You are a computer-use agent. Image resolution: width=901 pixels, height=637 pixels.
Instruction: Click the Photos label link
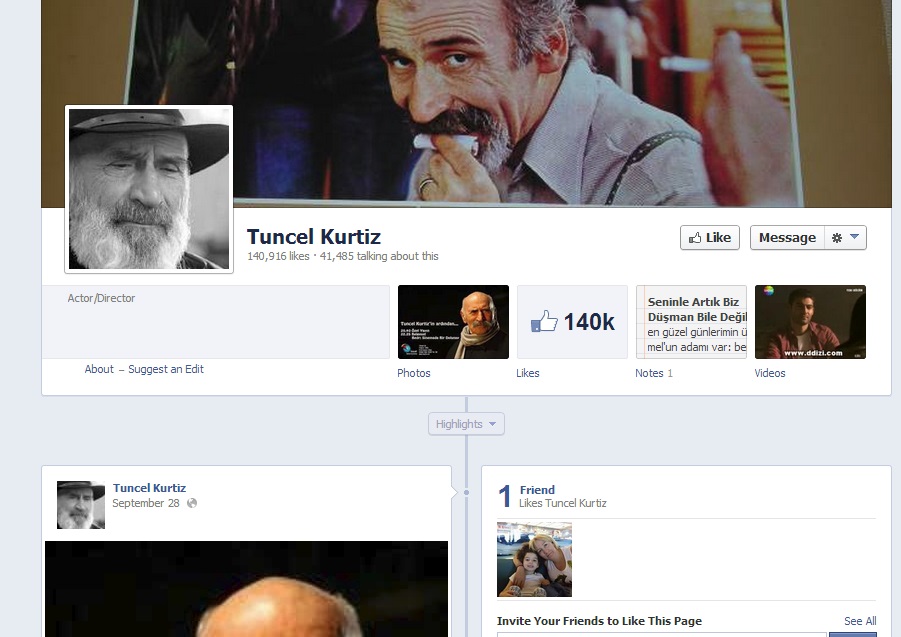(x=414, y=373)
